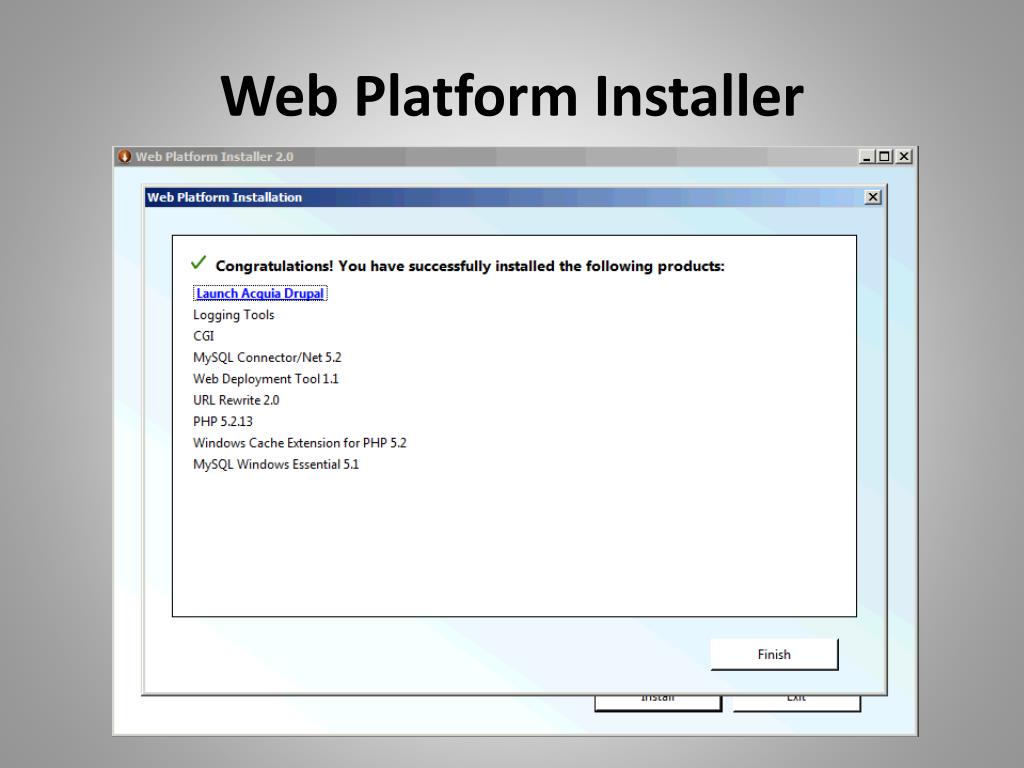This screenshot has width=1024, height=768.
Task: Select the URL Rewrite 2.0 entry
Action: point(236,400)
